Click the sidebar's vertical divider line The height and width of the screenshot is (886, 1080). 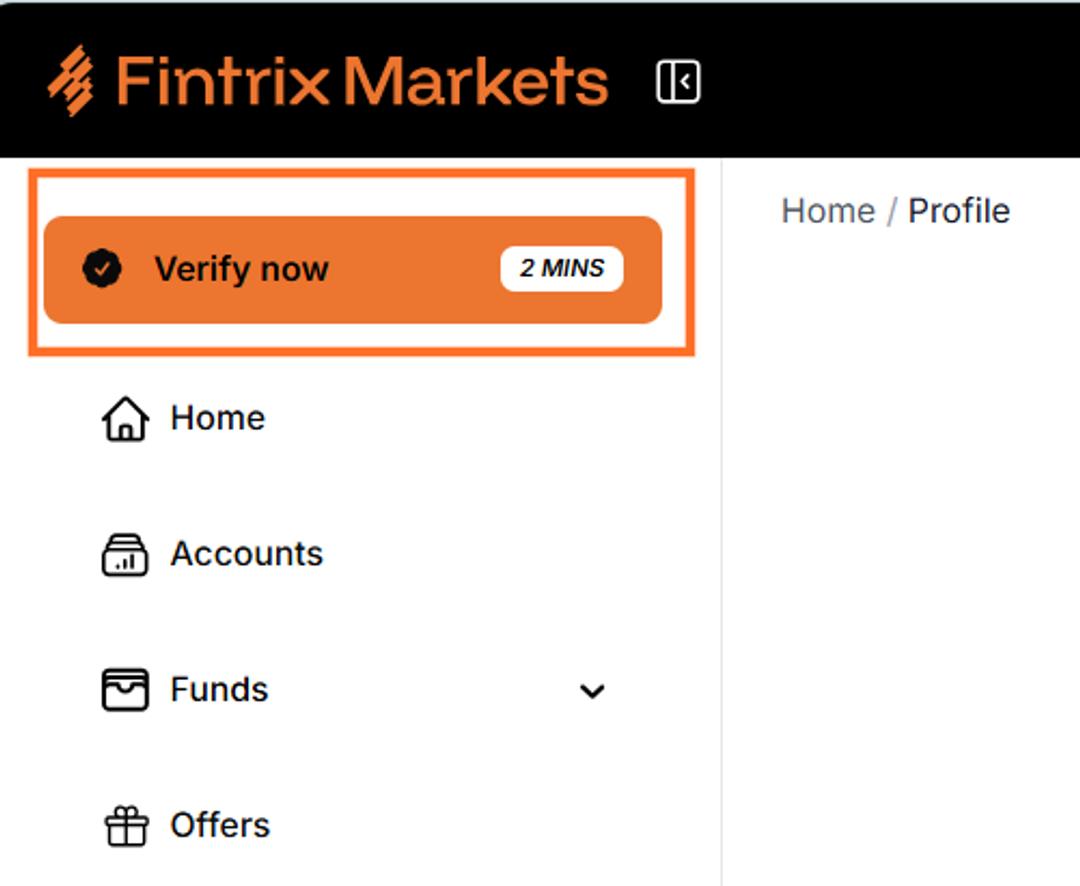pyautogui.click(x=721, y=524)
